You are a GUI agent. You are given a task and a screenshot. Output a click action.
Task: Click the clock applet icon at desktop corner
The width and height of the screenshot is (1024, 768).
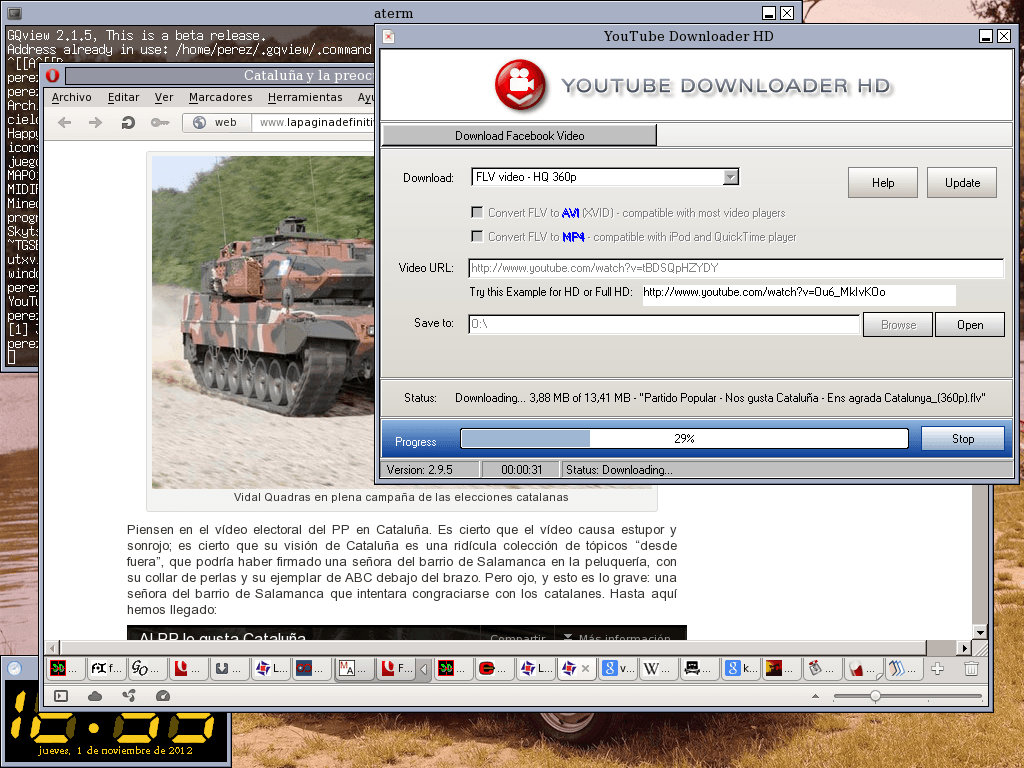(14, 668)
